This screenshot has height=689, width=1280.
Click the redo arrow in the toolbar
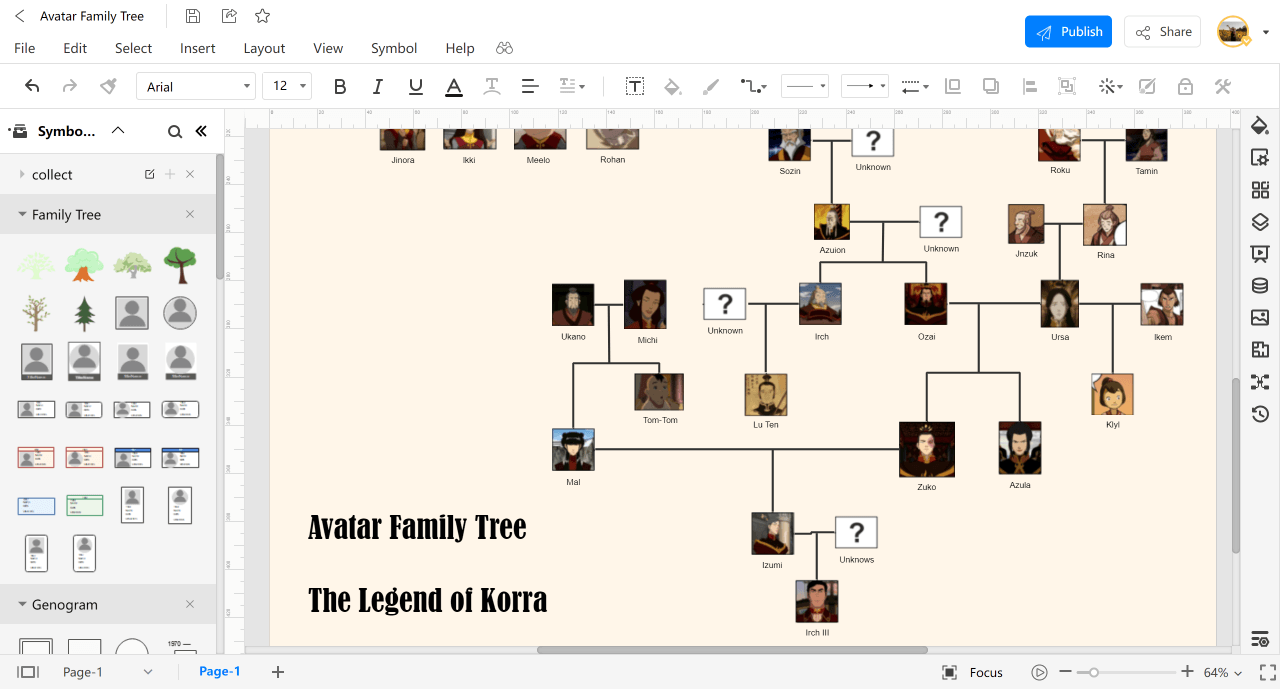tap(70, 86)
